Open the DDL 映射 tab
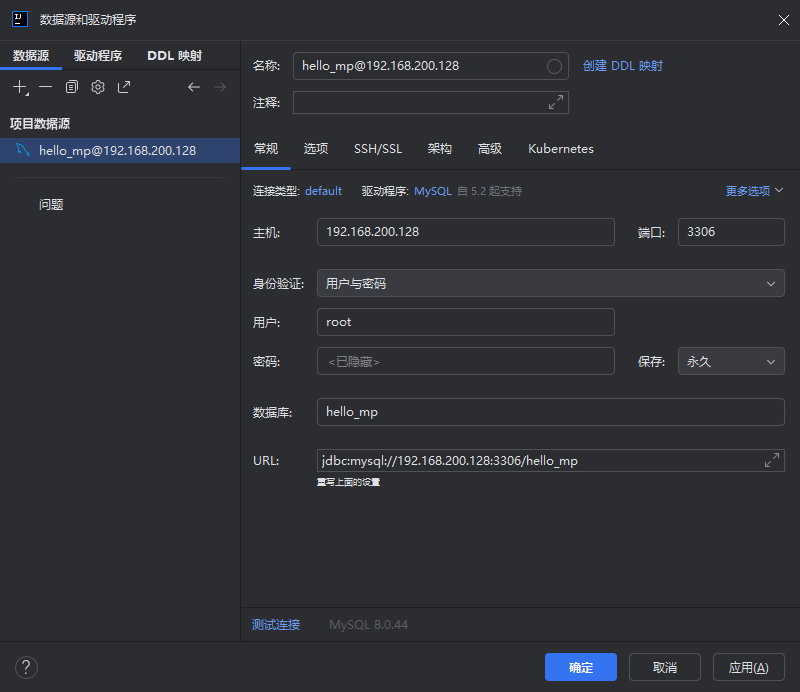Viewport: 800px width, 692px height. coord(174,56)
